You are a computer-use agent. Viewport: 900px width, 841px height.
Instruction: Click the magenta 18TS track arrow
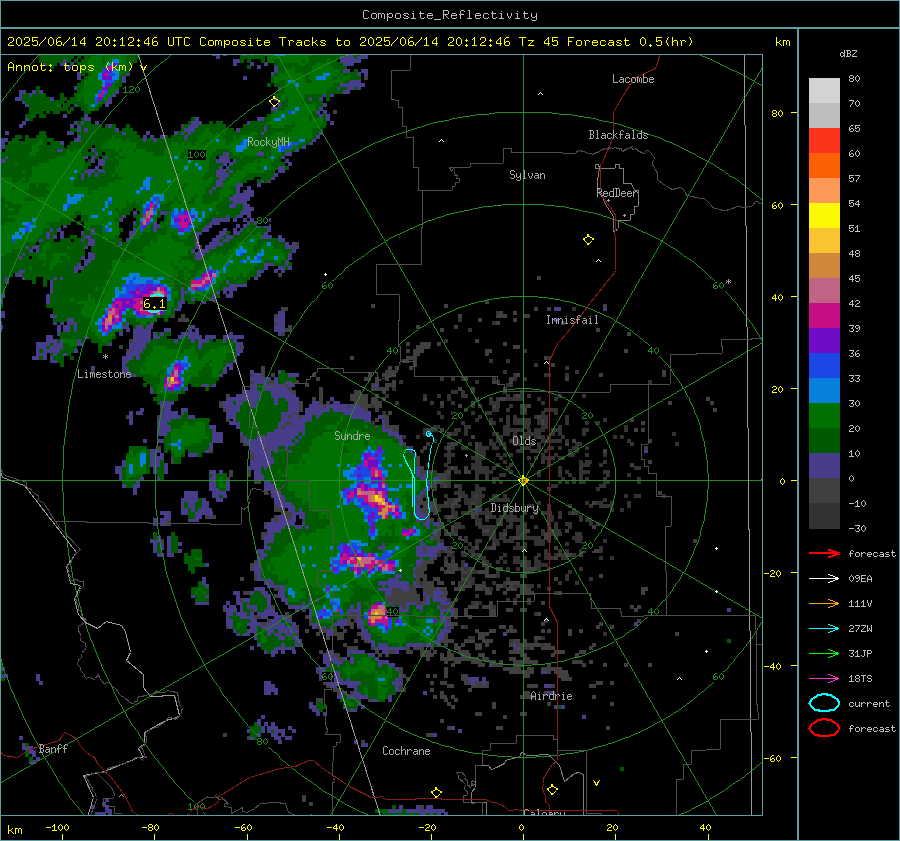824,679
